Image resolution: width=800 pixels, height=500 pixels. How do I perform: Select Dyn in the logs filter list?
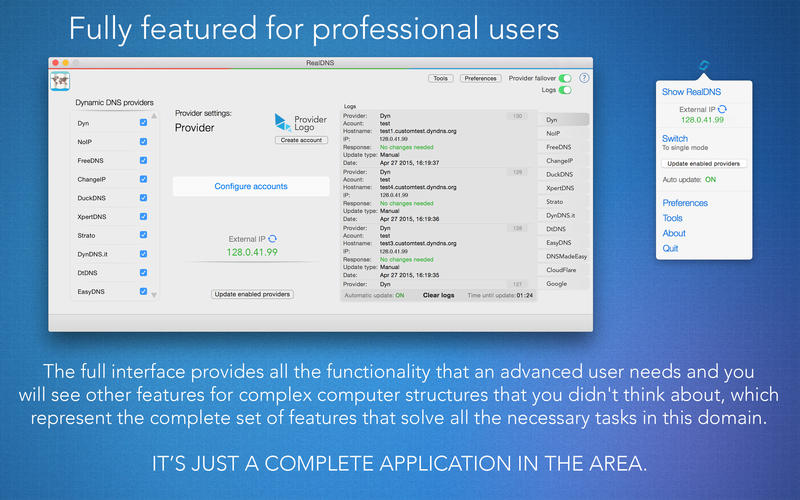[564, 120]
